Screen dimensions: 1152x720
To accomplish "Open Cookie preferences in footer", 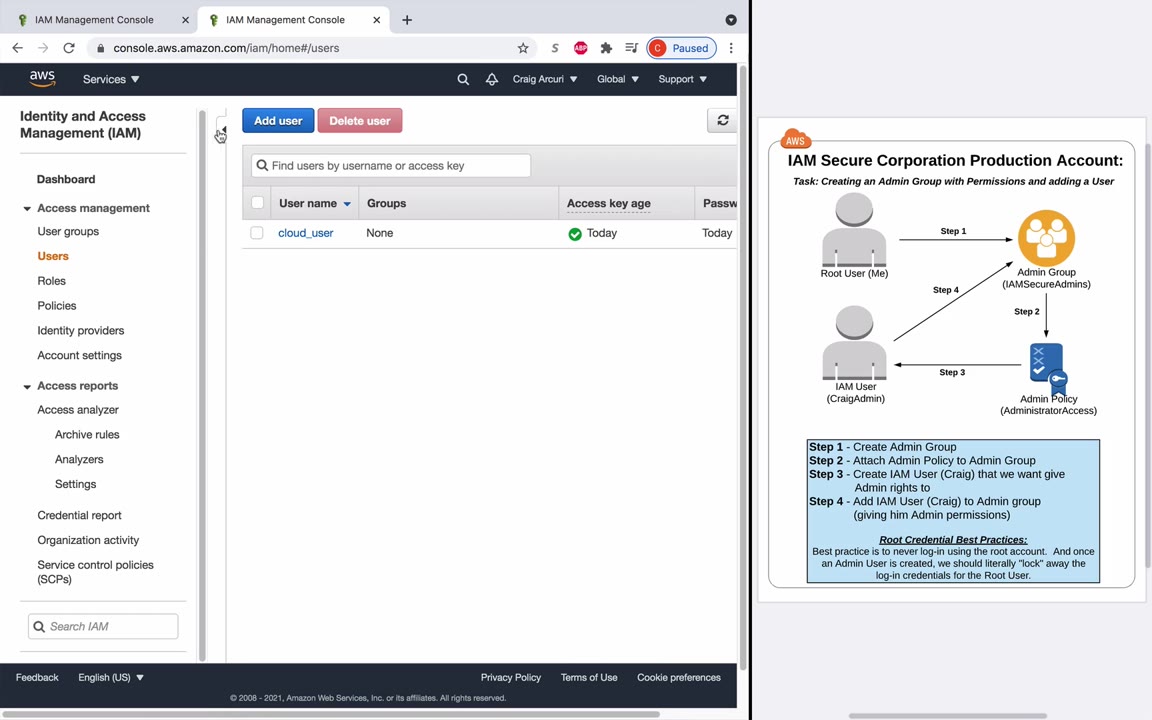I will tap(679, 677).
